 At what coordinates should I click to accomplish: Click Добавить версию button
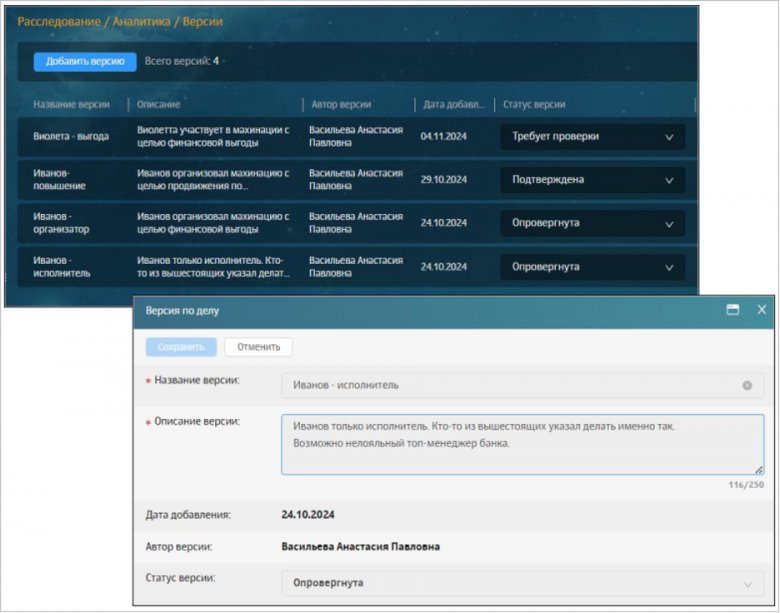85,62
